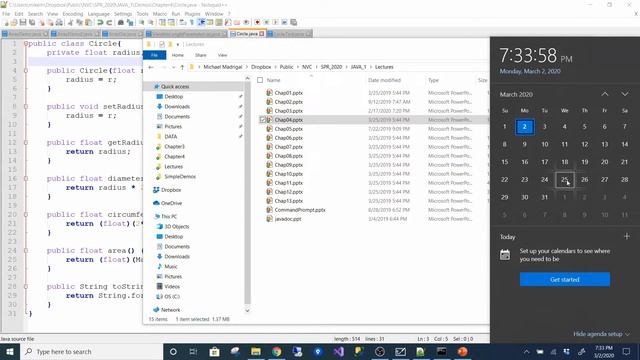This screenshot has height=360, width=640.
Task: Click the Save icon in Notepad++ toolbar
Action: [x=23, y=22]
